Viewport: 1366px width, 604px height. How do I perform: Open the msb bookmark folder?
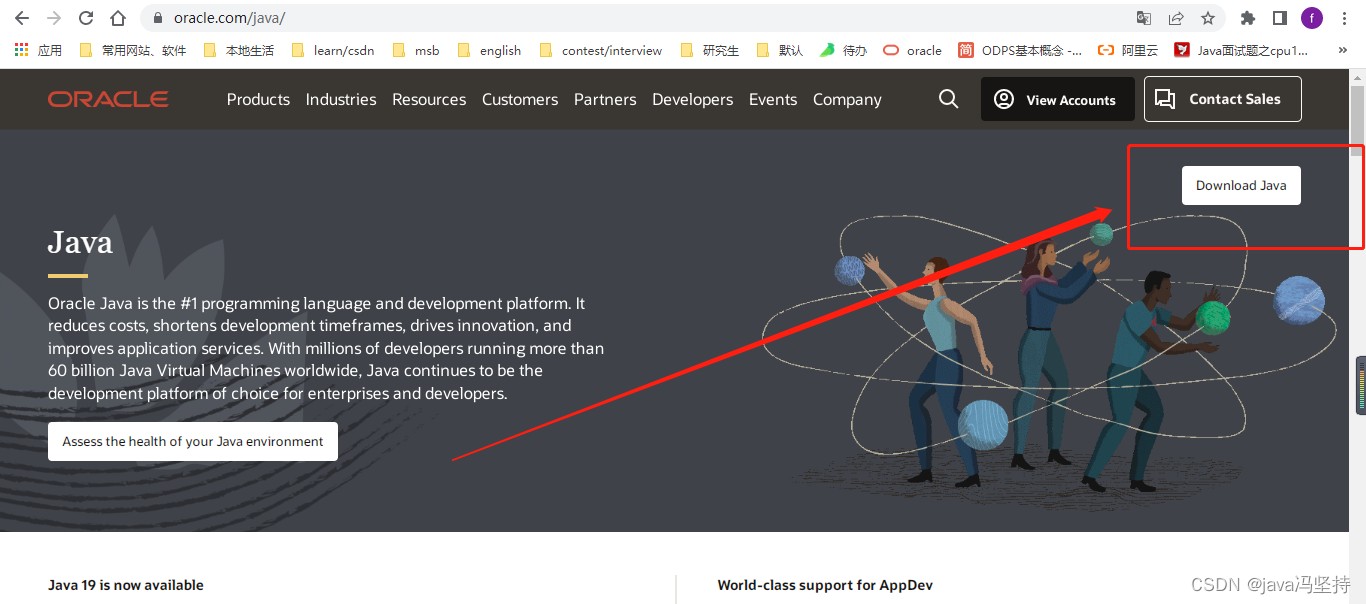416,50
